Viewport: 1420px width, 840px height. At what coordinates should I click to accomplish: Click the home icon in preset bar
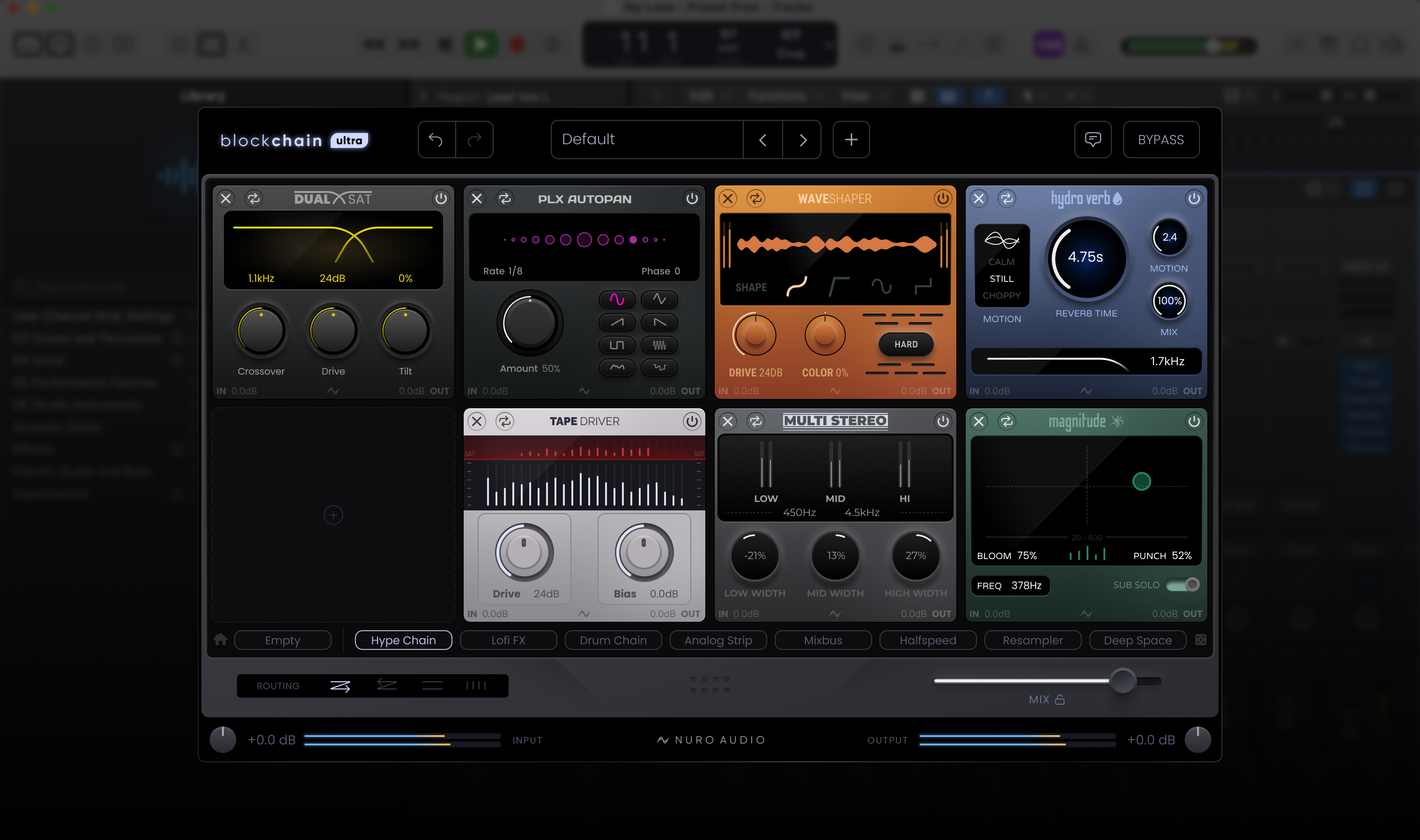[221, 640]
